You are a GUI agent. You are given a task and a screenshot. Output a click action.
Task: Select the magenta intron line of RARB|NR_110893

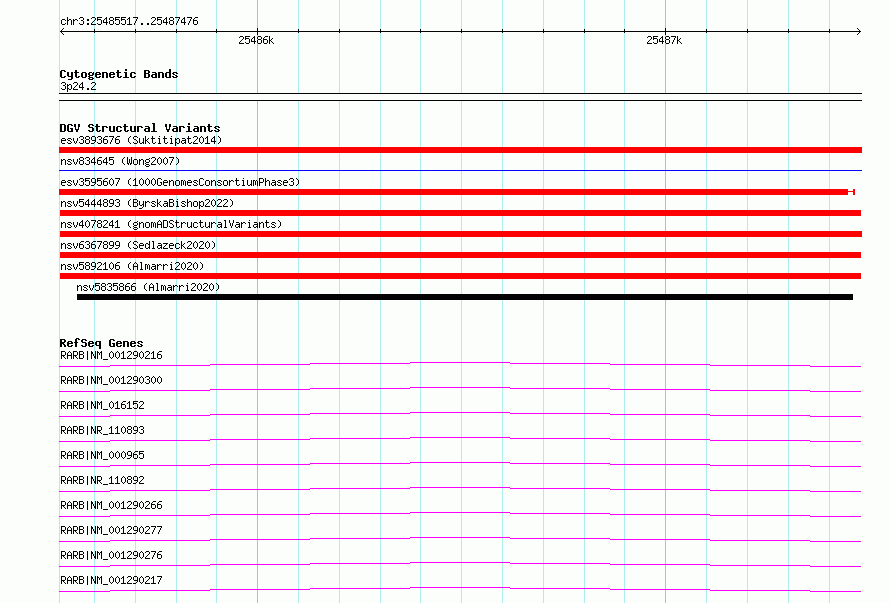coord(460,439)
